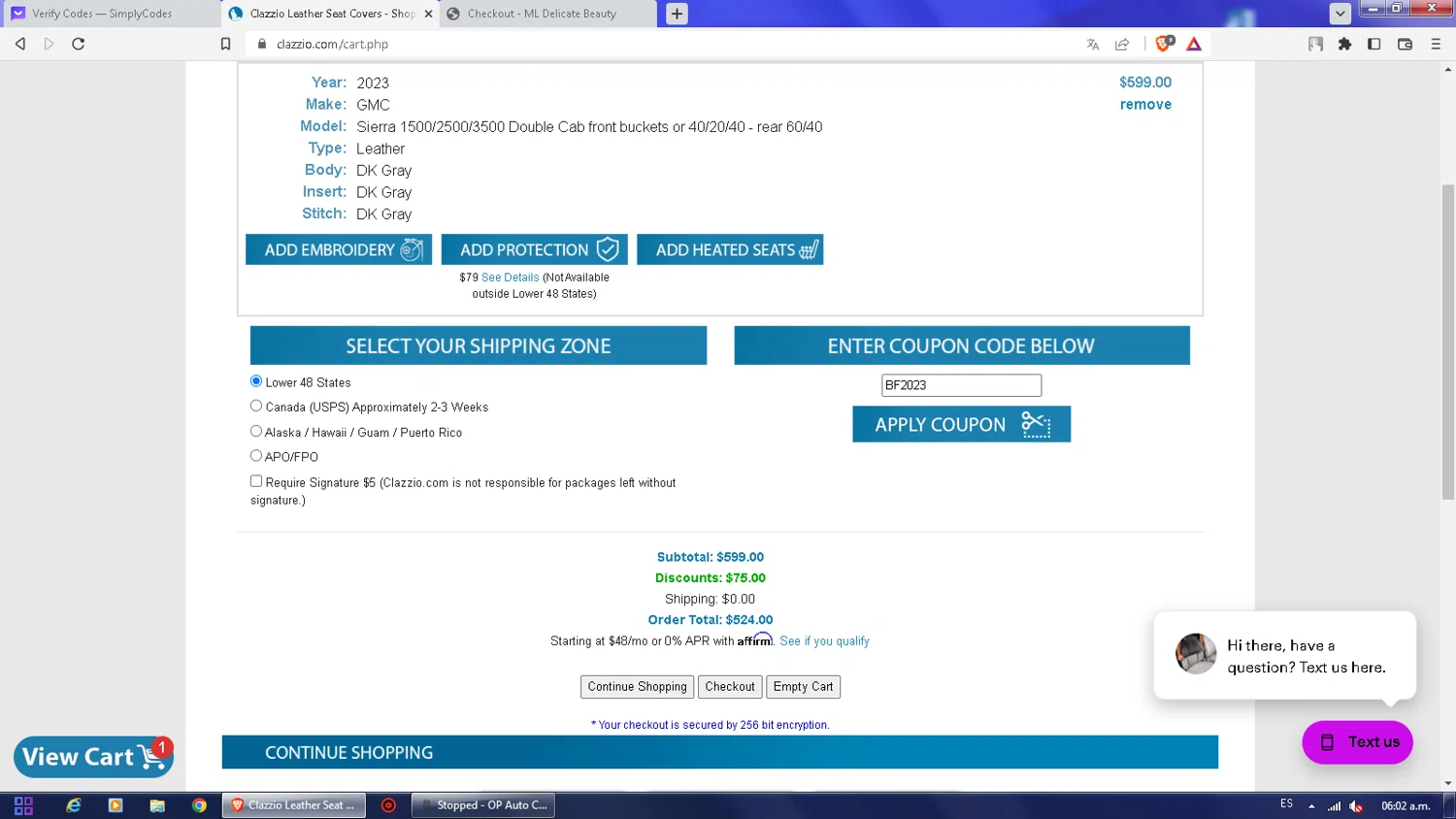Click the Empty Cart button
Image resolution: width=1456 pixels, height=819 pixels.
point(803,687)
